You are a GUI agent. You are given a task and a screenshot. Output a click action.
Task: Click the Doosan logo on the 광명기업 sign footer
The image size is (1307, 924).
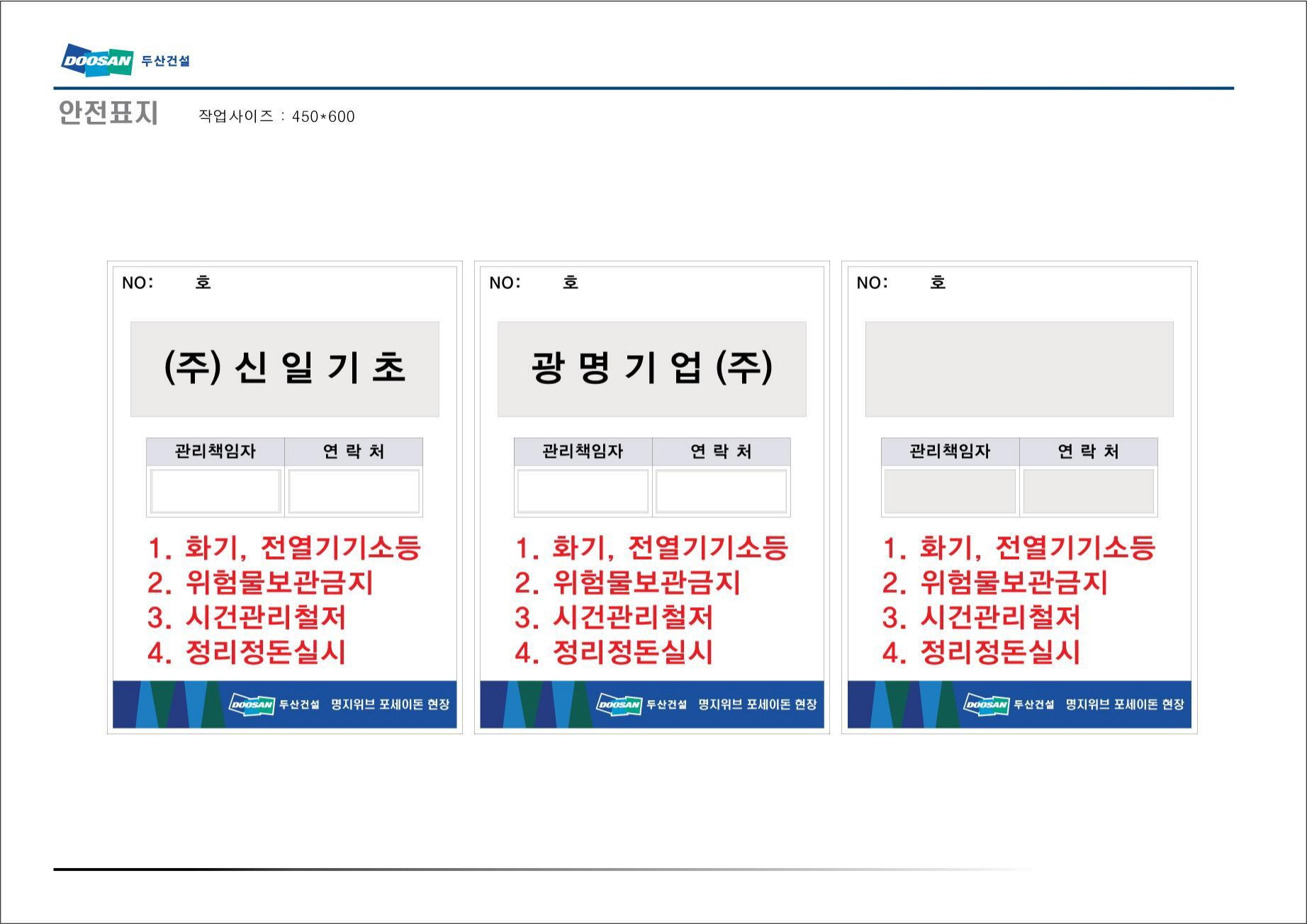click(x=619, y=704)
